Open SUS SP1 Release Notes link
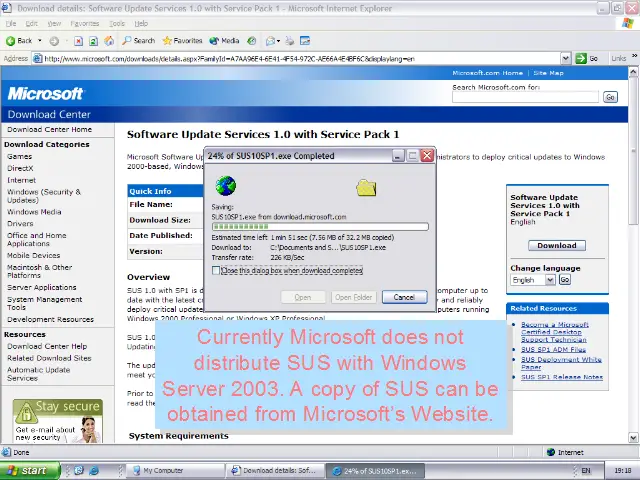 [x=562, y=377]
